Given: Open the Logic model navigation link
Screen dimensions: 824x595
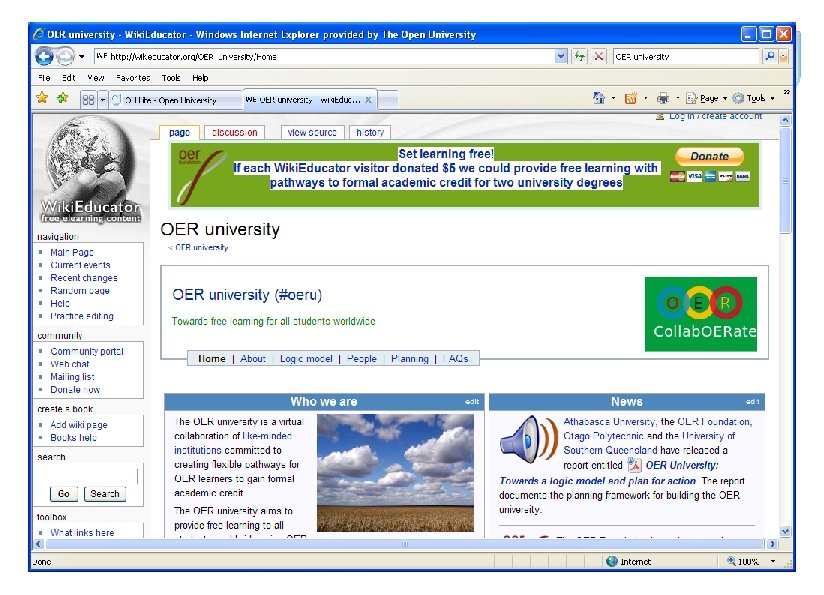Looking at the screenshot, I should pos(306,358).
